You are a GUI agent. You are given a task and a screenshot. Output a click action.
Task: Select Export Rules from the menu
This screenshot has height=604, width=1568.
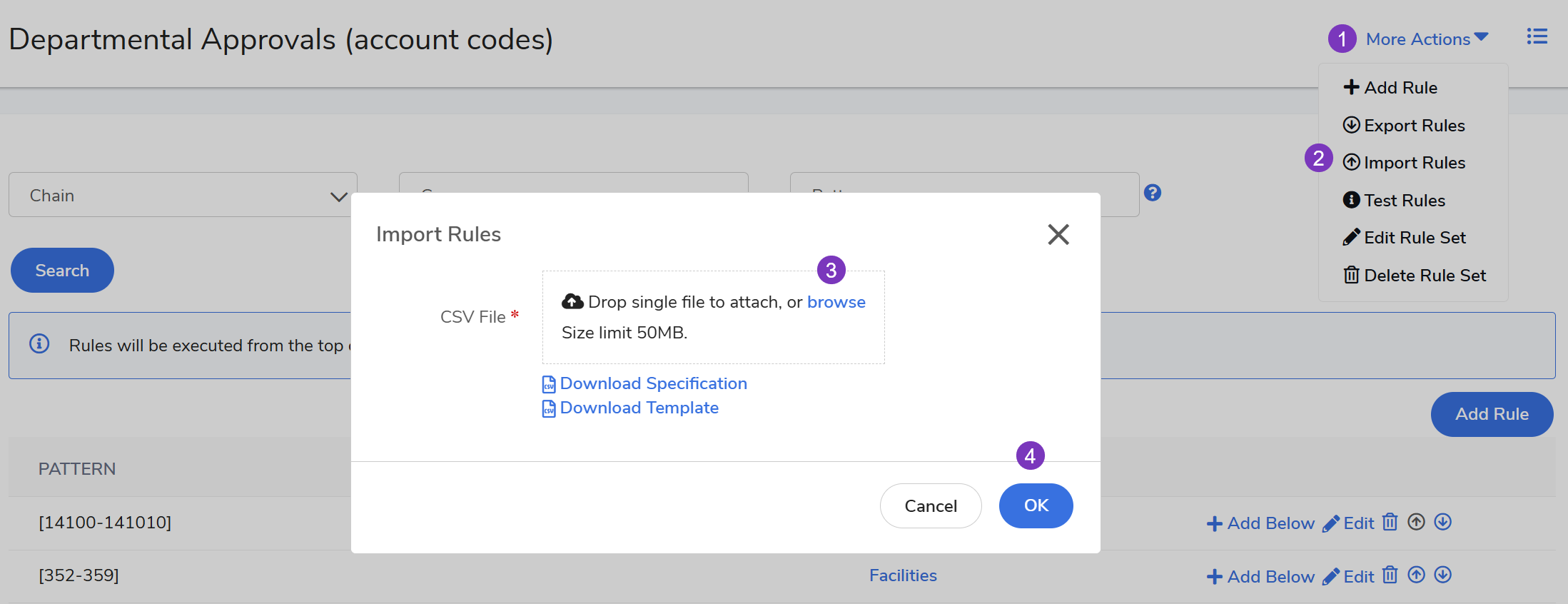(x=1413, y=126)
